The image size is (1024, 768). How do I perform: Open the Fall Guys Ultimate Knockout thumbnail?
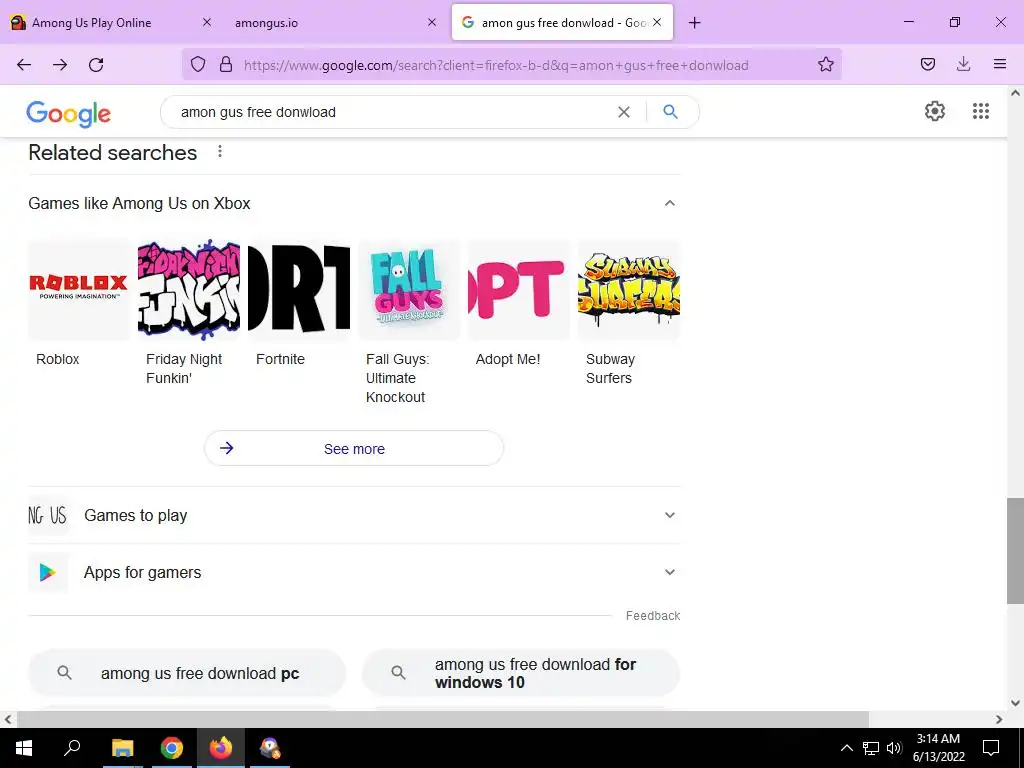[x=409, y=289]
